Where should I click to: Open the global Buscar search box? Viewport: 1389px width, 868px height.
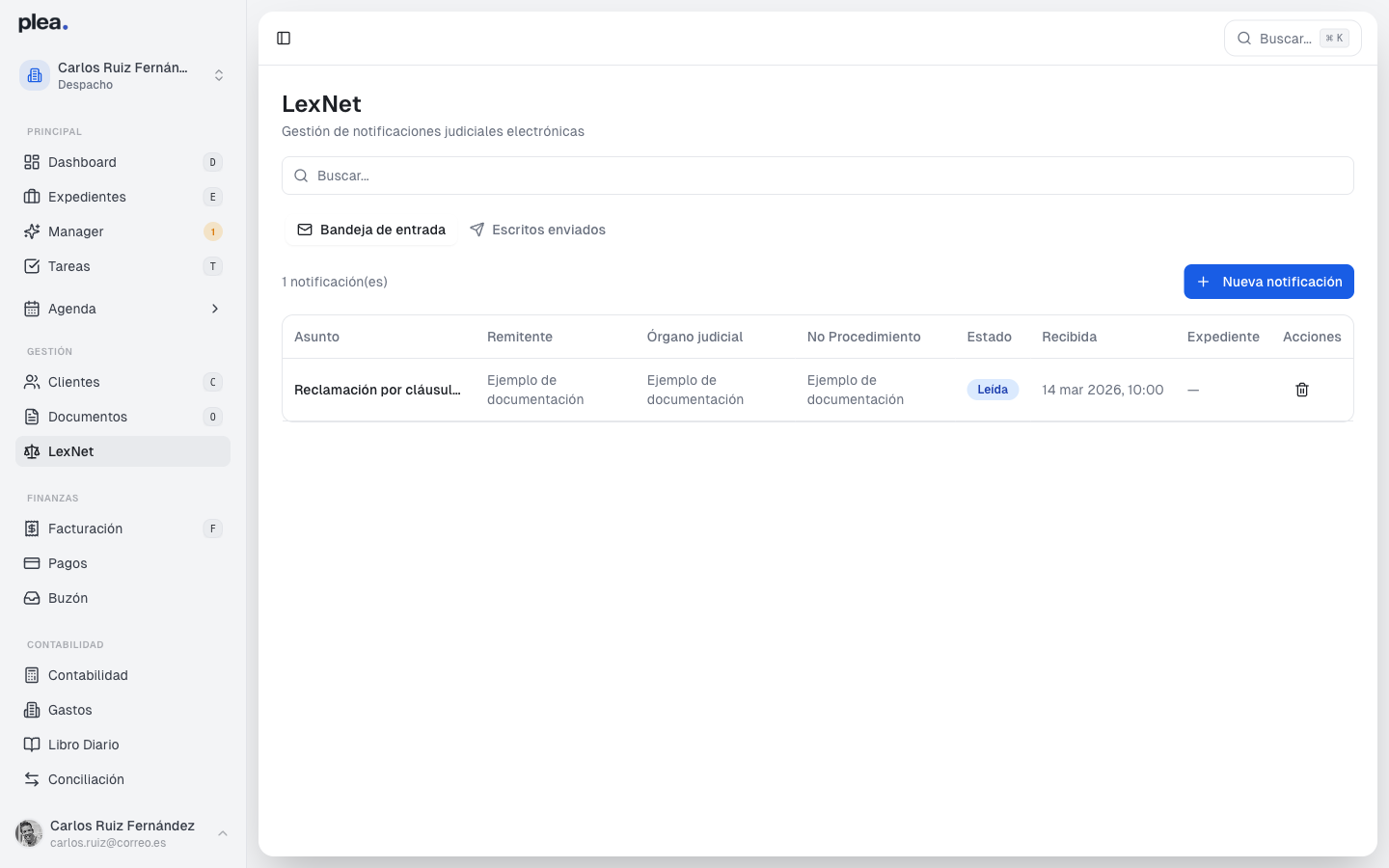point(1293,39)
